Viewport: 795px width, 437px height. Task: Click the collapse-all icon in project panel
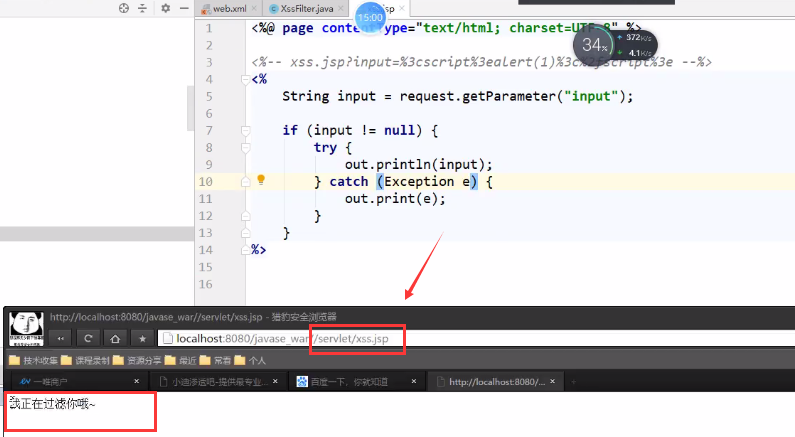[x=143, y=8]
